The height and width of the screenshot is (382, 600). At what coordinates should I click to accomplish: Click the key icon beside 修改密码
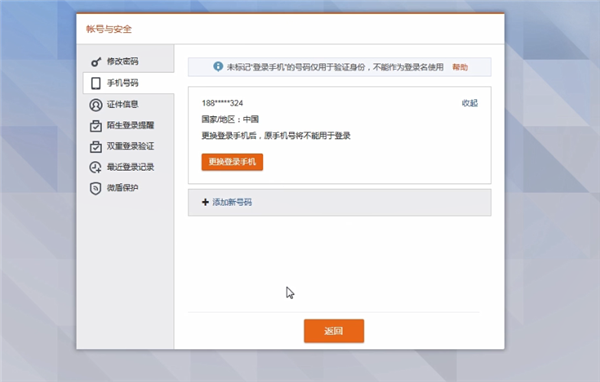click(96, 62)
